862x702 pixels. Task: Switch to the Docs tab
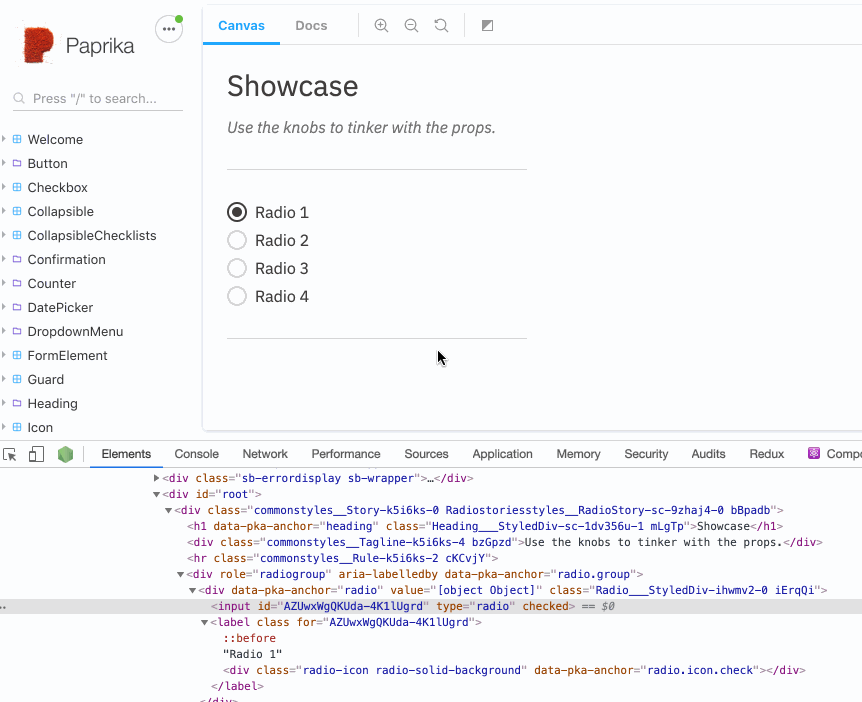pyautogui.click(x=311, y=25)
